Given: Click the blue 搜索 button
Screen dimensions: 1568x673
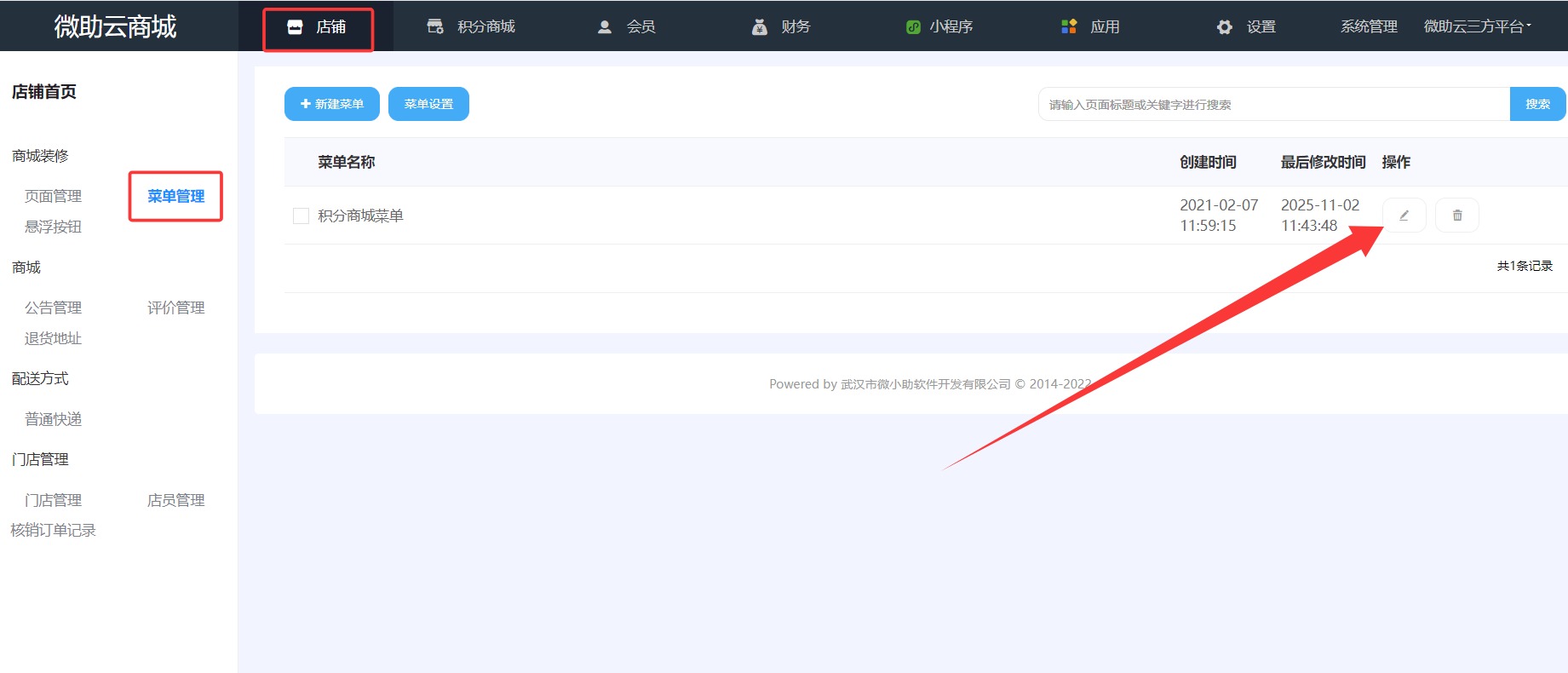Looking at the screenshot, I should click(1537, 104).
